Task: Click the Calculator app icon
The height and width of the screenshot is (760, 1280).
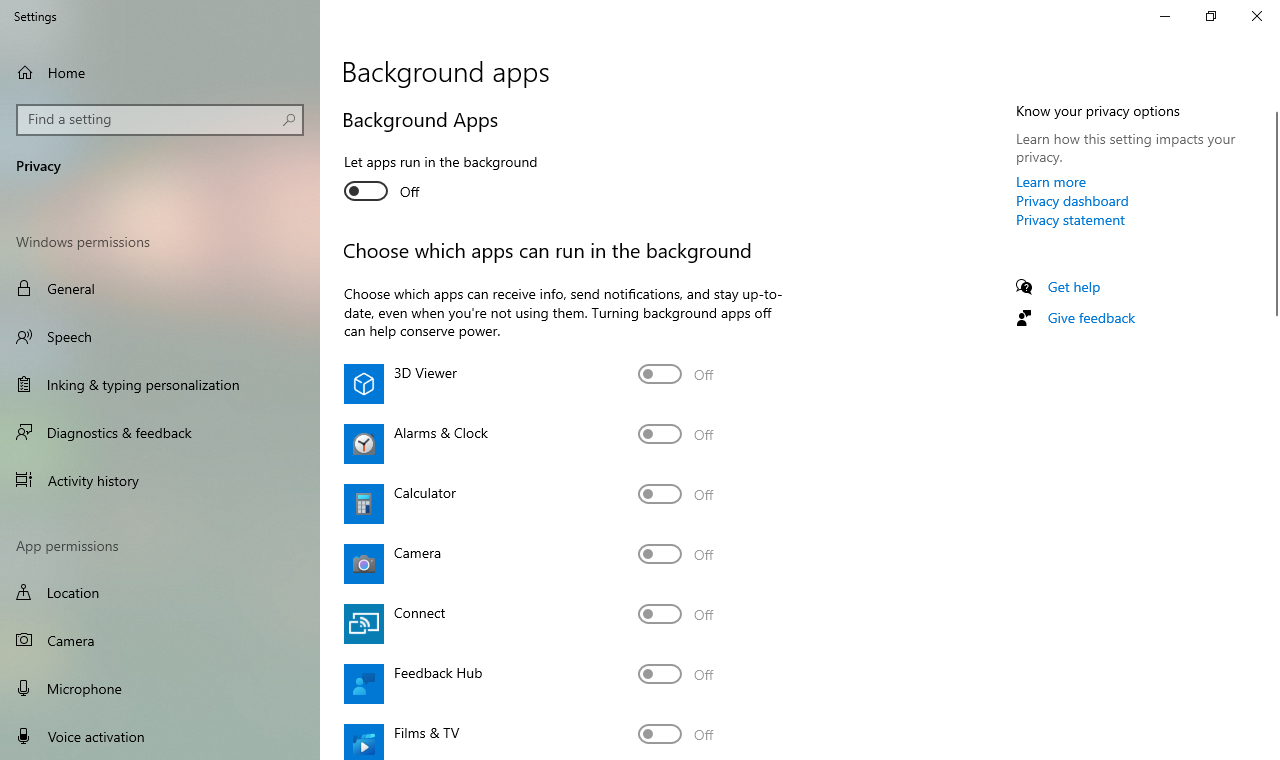Action: [364, 504]
